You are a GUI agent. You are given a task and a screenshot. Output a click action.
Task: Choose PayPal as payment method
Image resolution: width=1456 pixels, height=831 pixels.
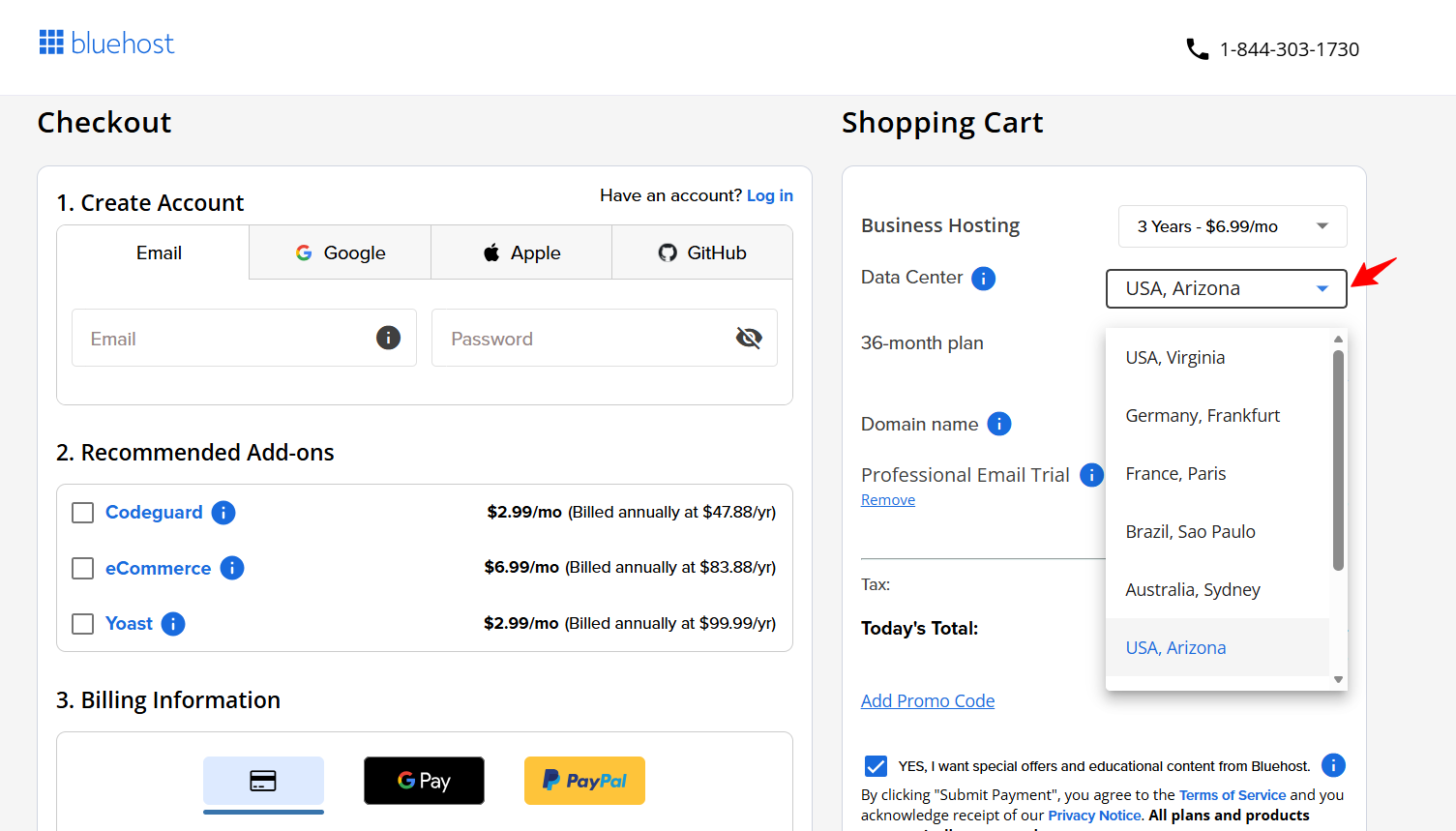pos(584,781)
